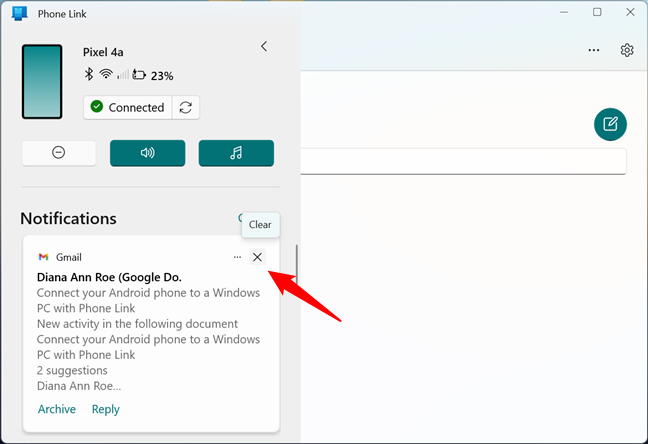This screenshot has width=648, height=444.
Task: Collapse the Pixel 4a sidebar panel
Action: (264, 46)
